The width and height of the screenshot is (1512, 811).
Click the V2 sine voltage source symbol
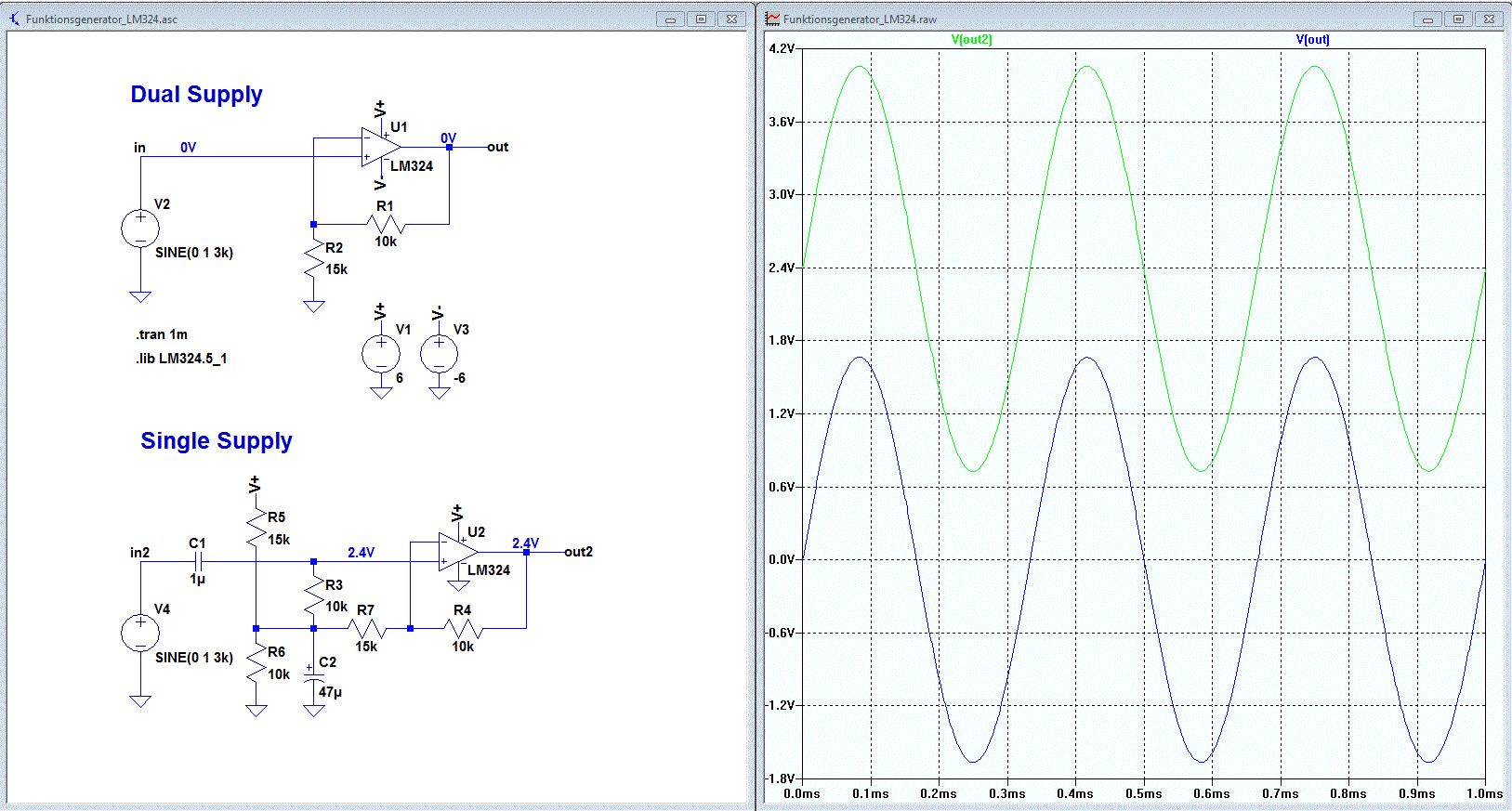(140, 229)
